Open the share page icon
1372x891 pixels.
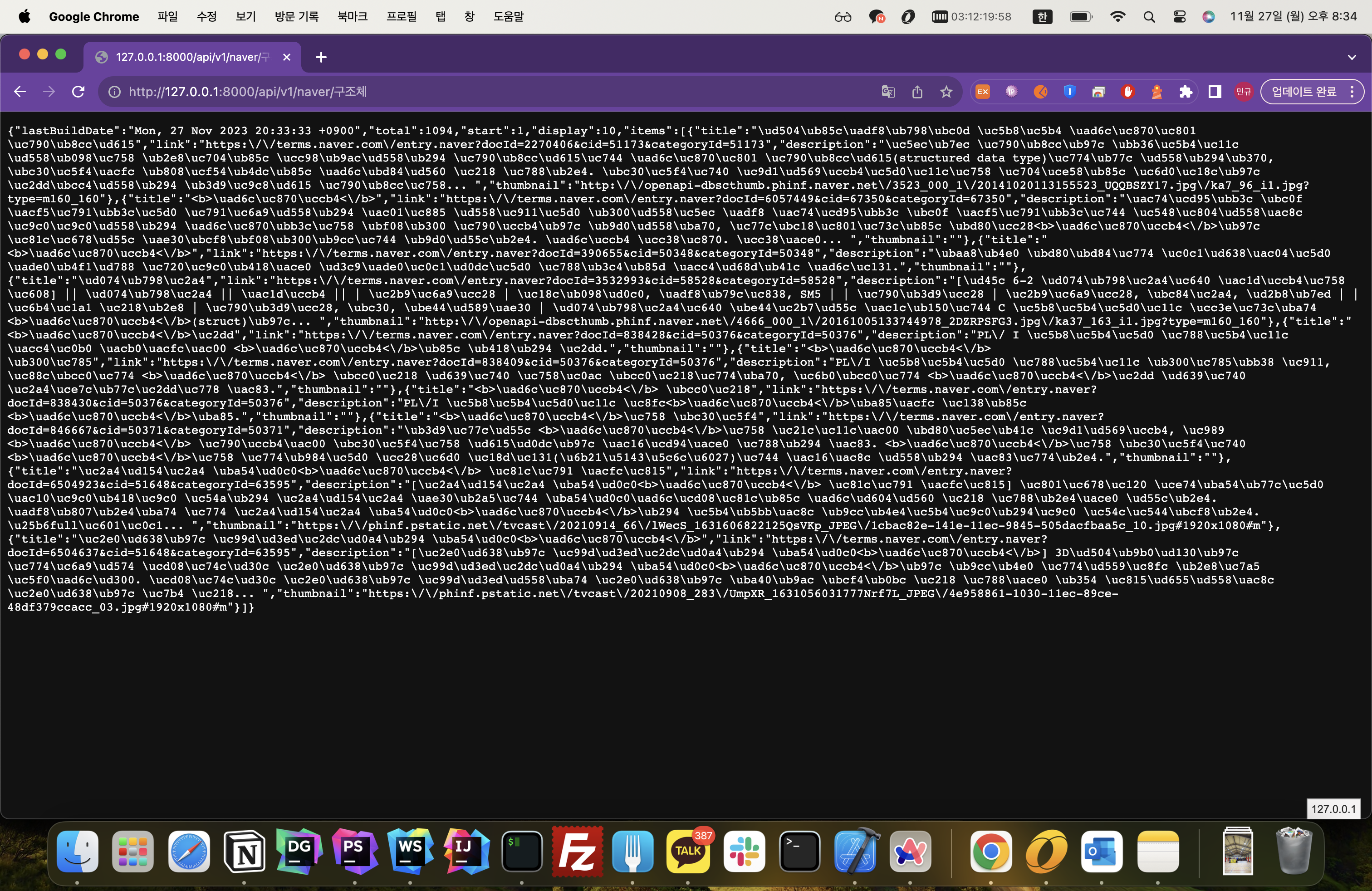click(x=917, y=92)
